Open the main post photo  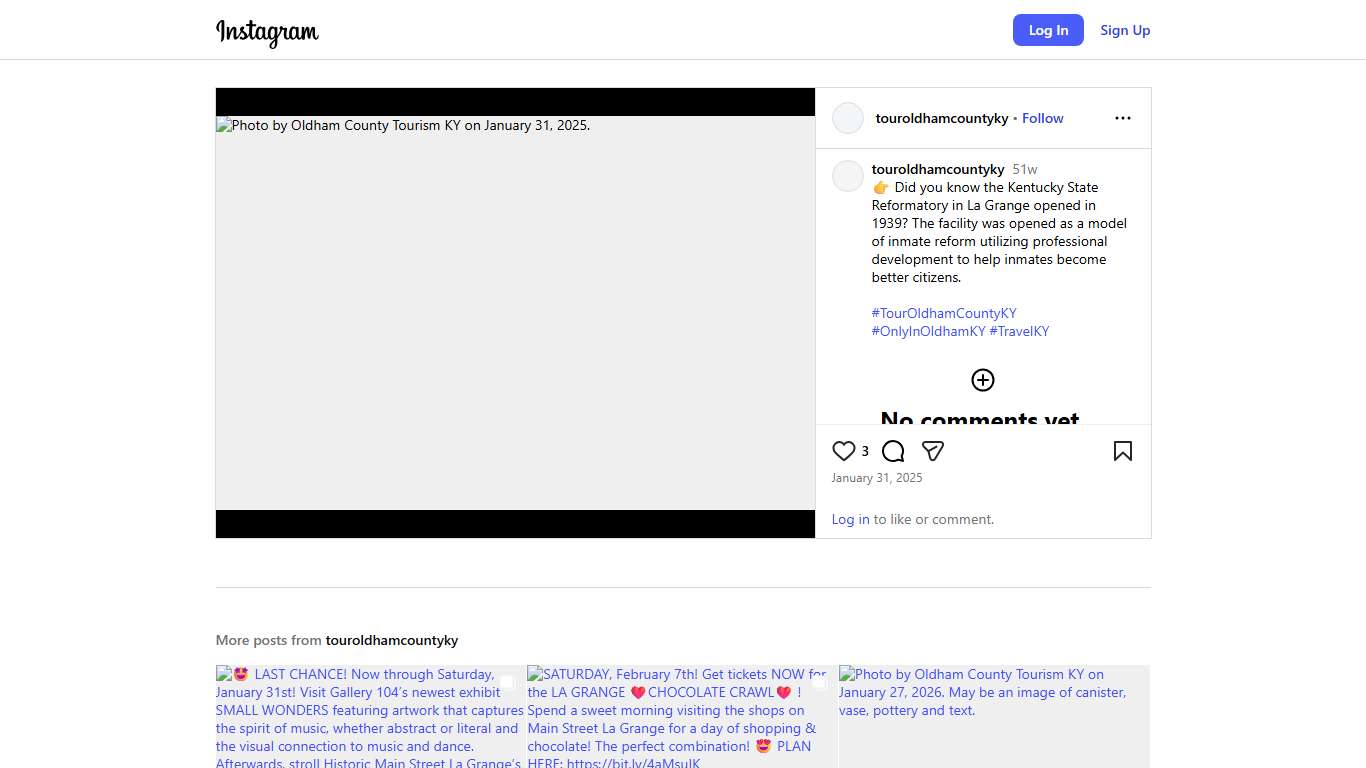point(515,313)
